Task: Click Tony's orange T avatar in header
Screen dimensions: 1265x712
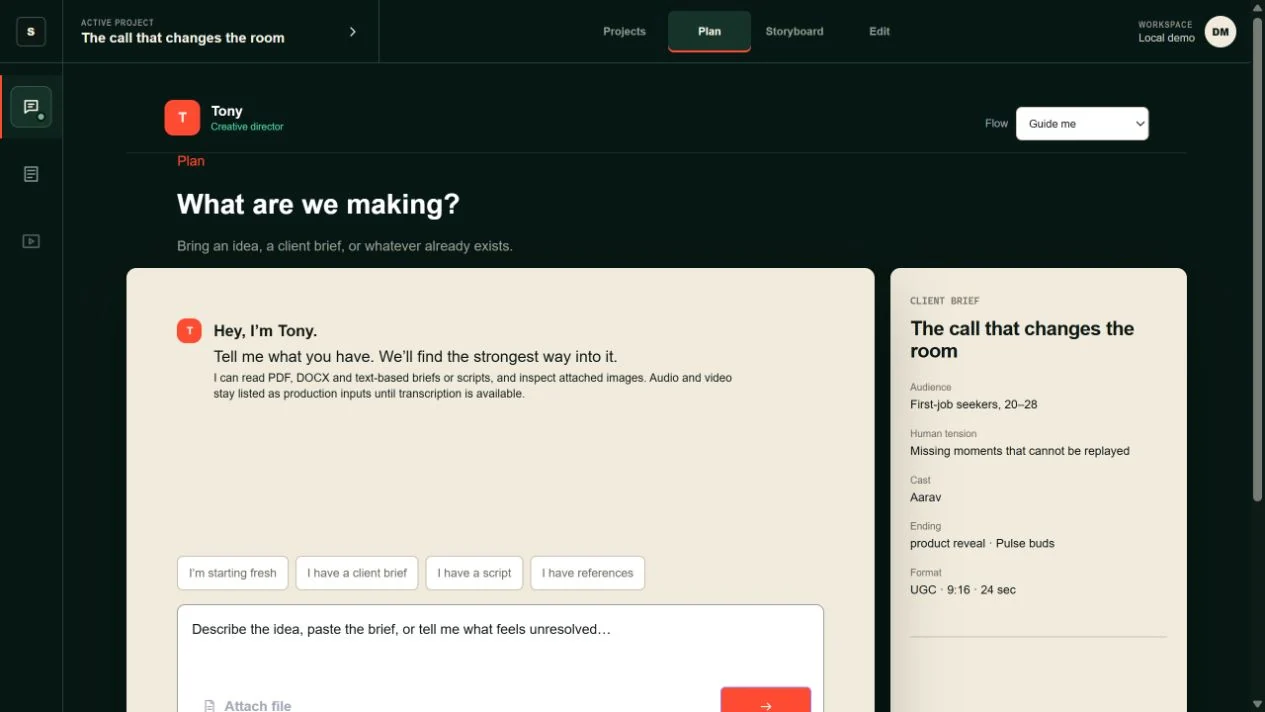Action: [x=182, y=118]
